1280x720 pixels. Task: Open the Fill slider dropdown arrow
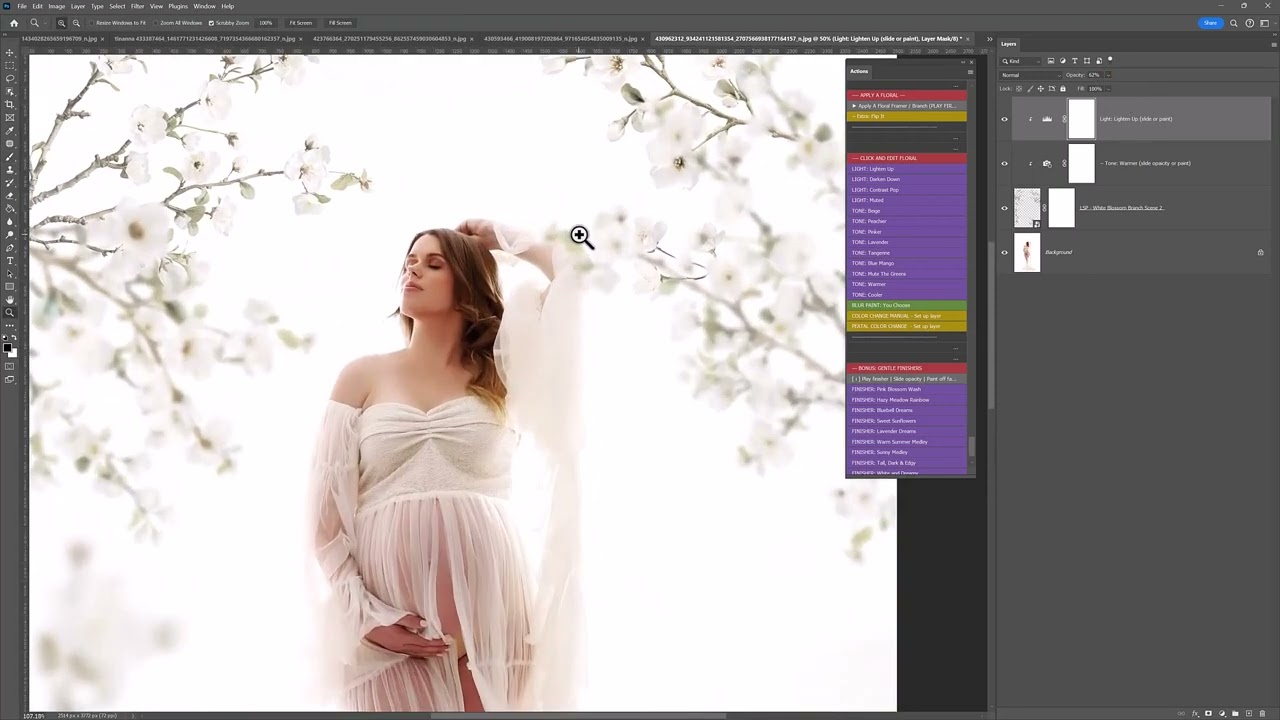[x=1108, y=88]
